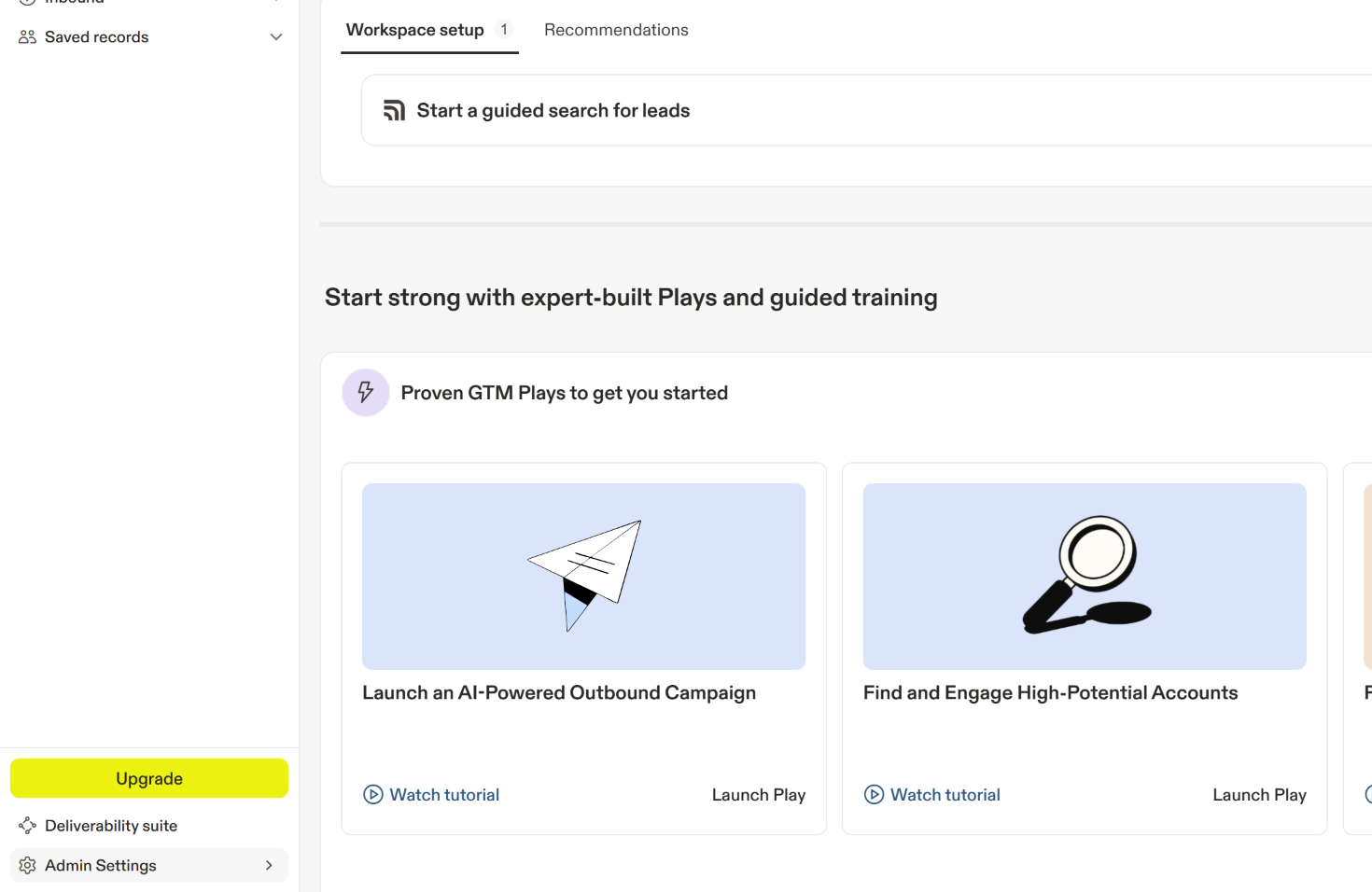The height and width of the screenshot is (892, 1372).
Task: Click the Saved records people icon
Action: [27, 37]
